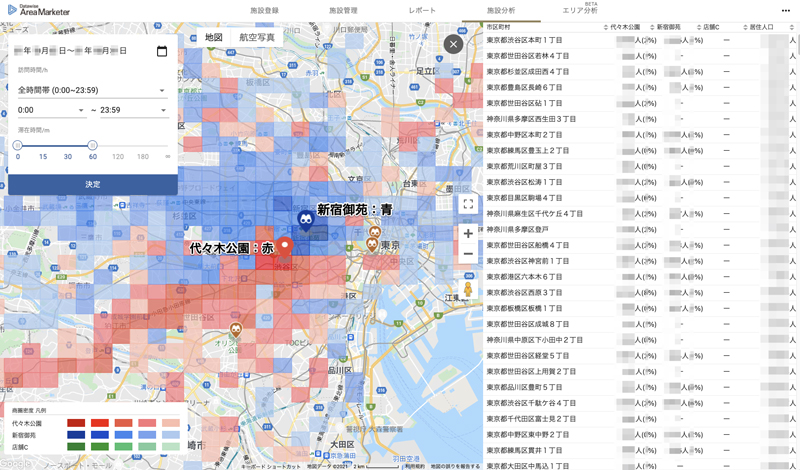The height and width of the screenshot is (470, 800).
Task: Open the calendar date picker icon
Action: point(162,51)
